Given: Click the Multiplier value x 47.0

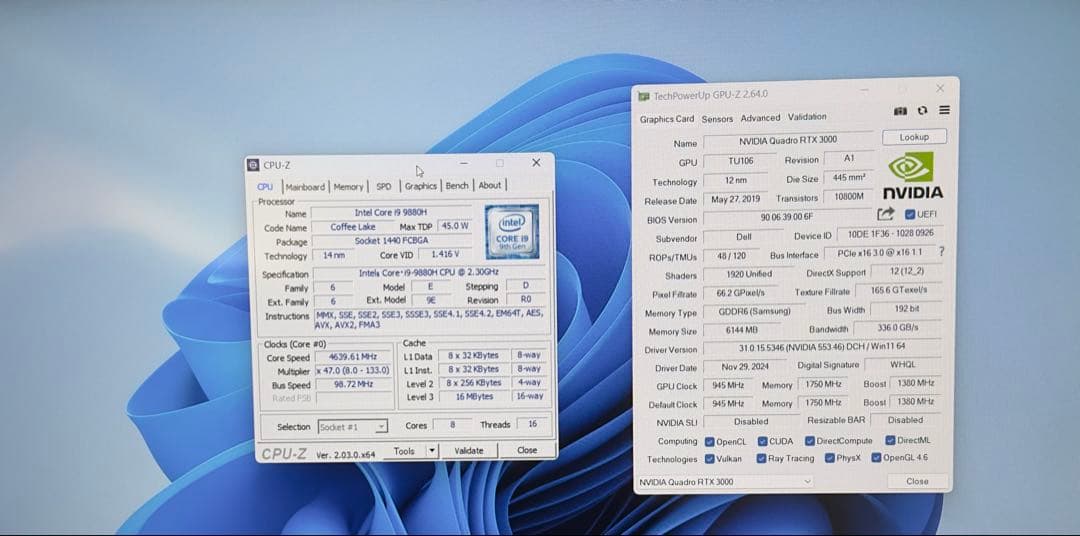Looking at the screenshot, I should point(354,371).
